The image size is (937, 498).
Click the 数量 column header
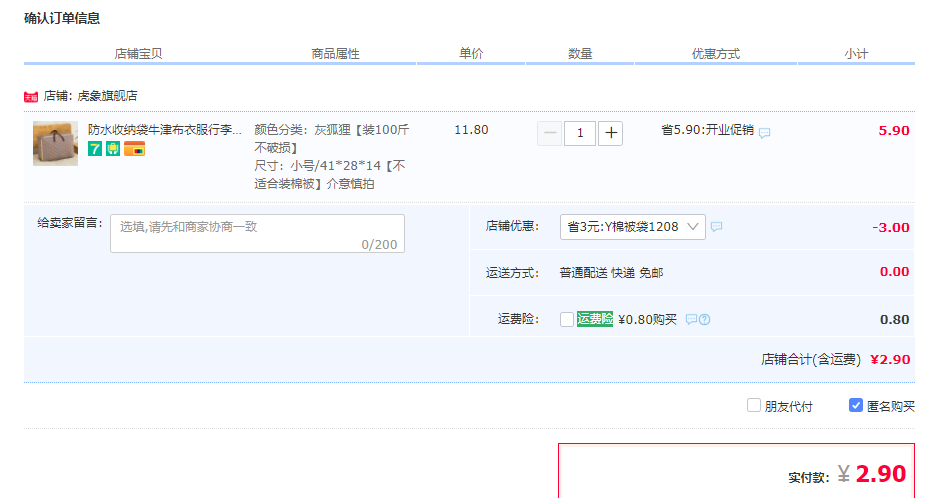[580, 54]
